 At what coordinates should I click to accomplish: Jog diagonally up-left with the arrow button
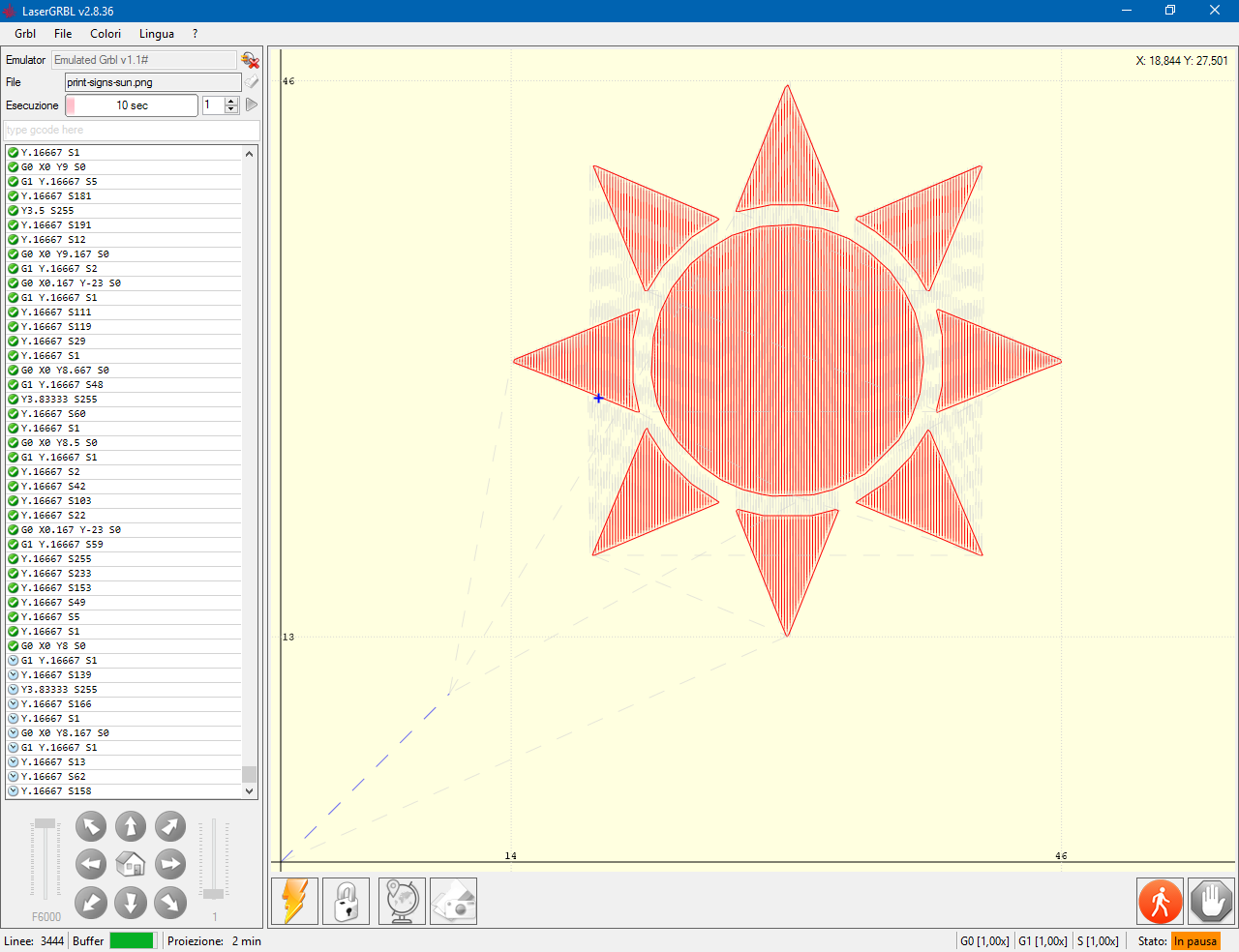pos(91,826)
